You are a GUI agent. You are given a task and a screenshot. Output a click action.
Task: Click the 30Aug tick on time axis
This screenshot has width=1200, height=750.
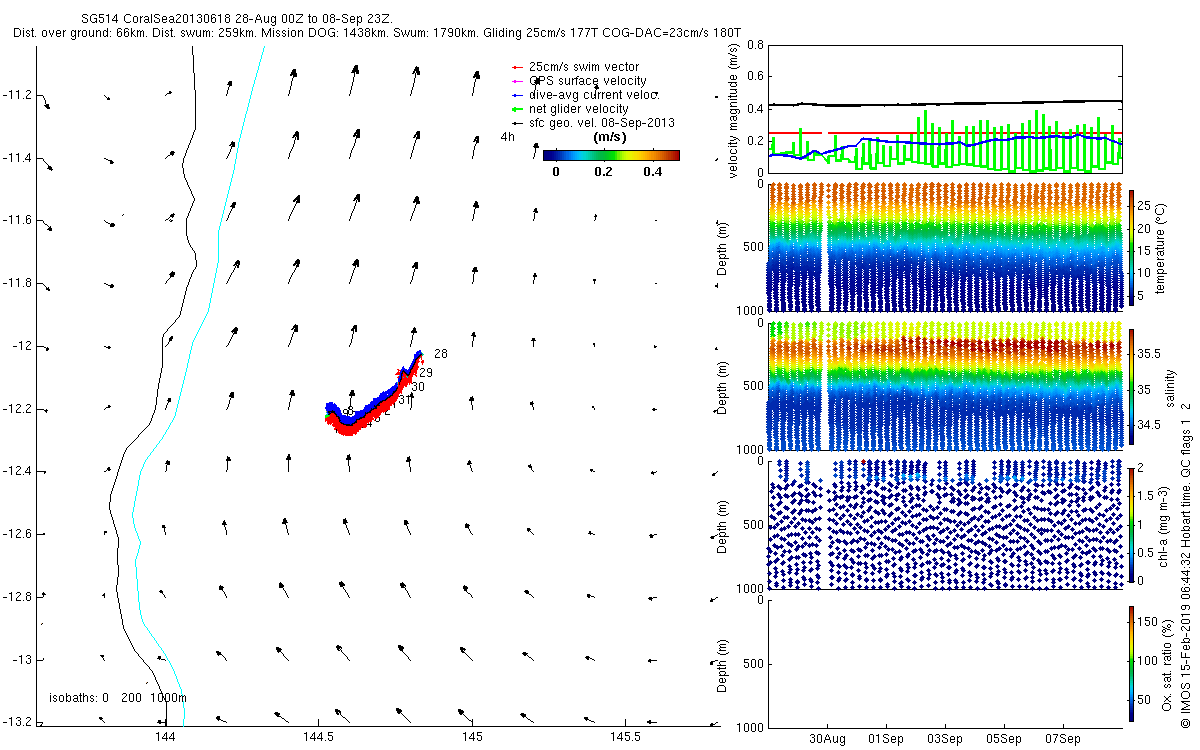coord(828,739)
